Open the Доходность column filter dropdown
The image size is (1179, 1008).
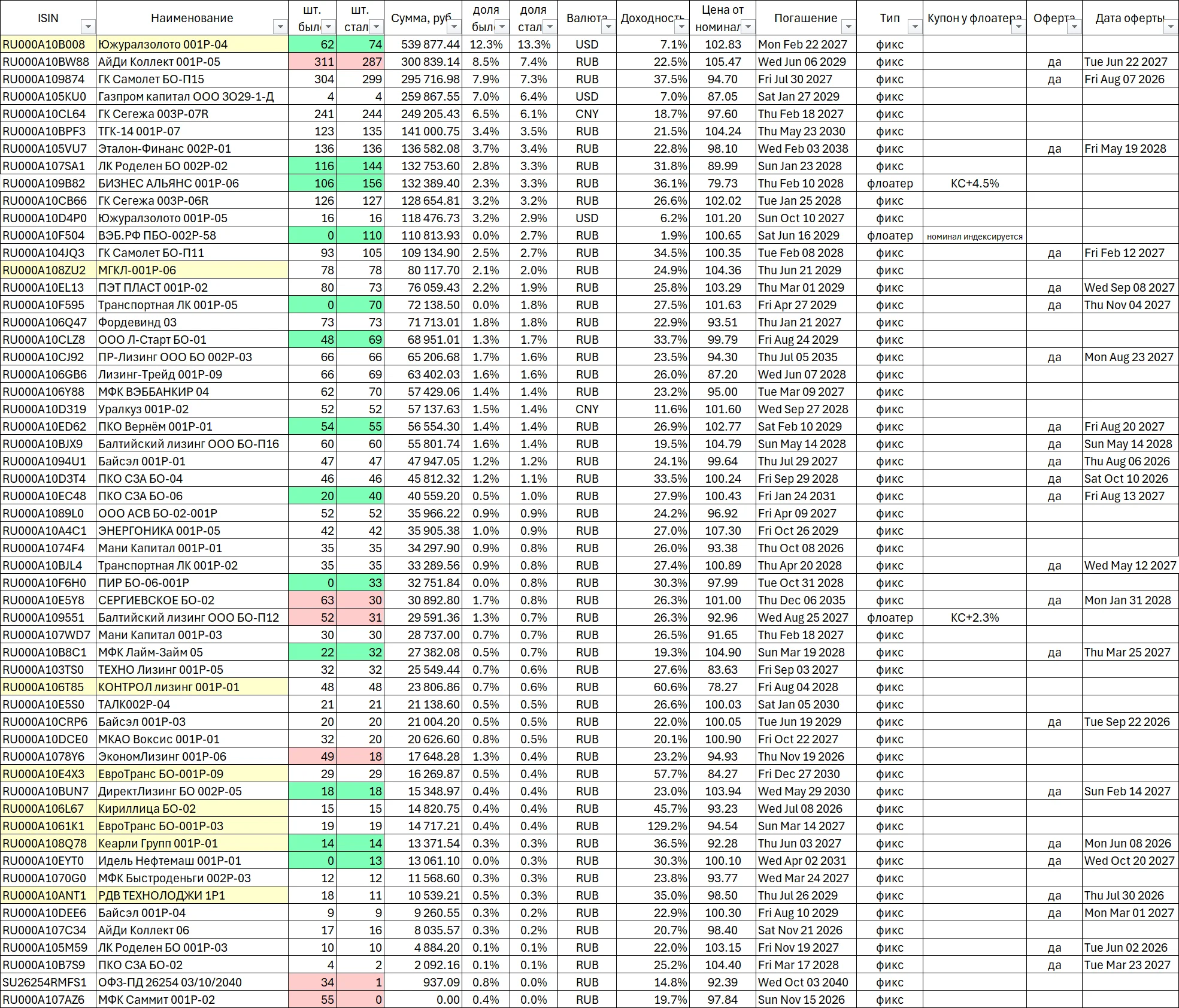point(681,27)
